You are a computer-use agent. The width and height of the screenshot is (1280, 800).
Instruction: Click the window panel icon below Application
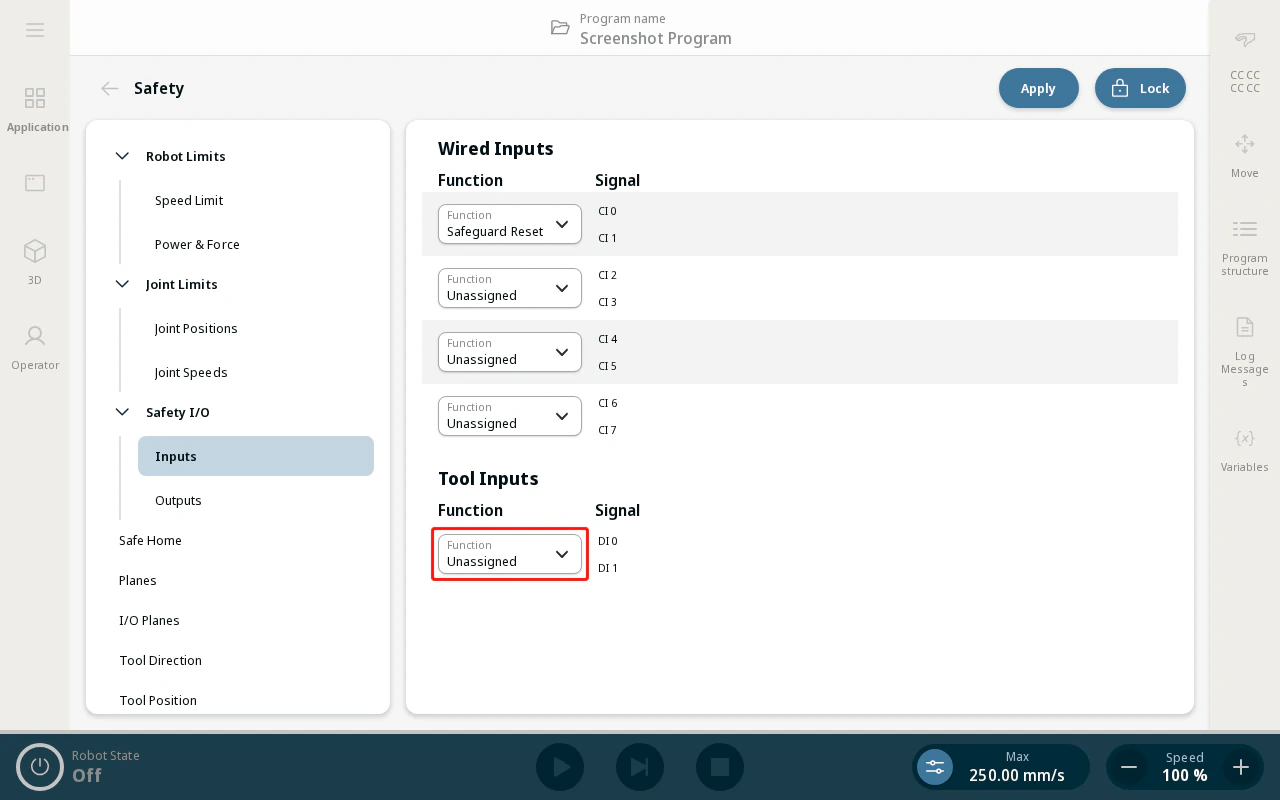[x=35, y=183]
